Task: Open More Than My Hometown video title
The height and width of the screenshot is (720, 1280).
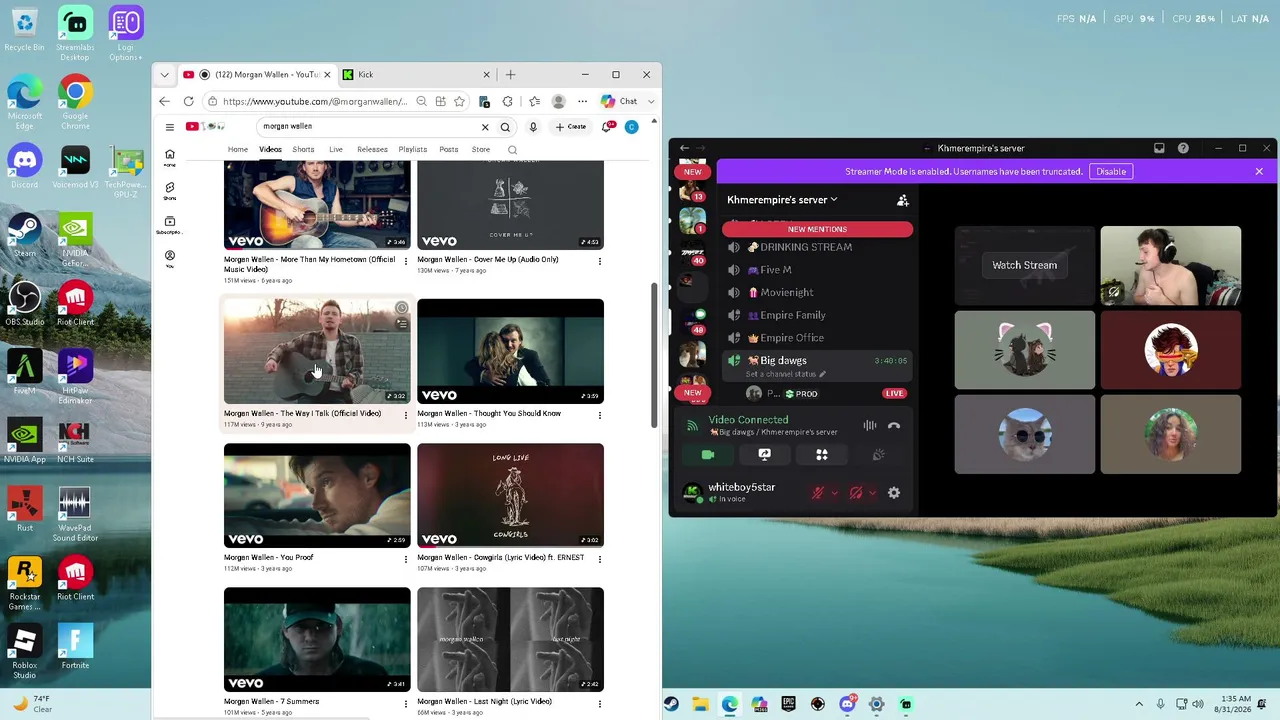Action: click(x=309, y=264)
